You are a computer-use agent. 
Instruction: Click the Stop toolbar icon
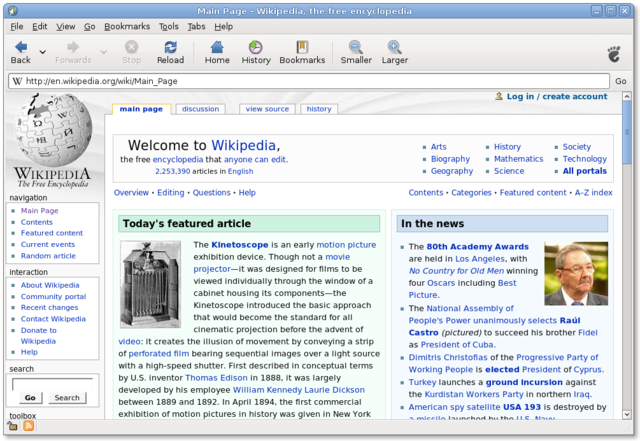click(131, 47)
